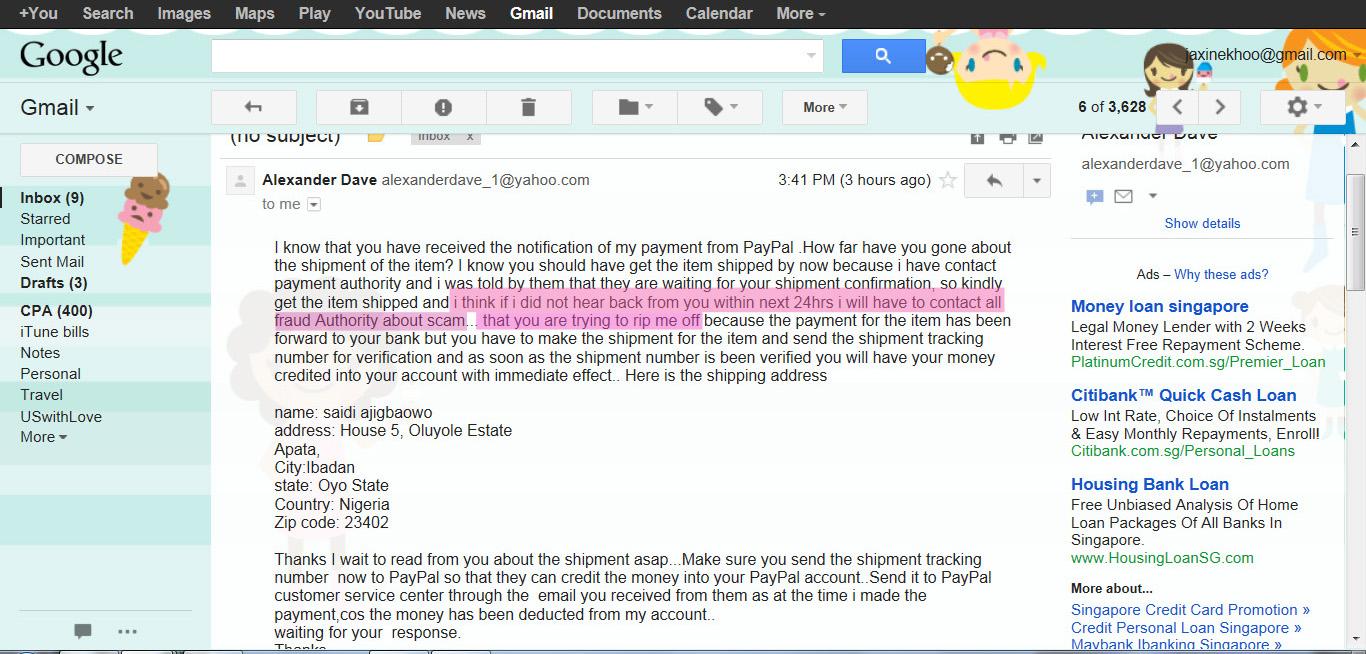This screenshot has width=1366, height=654.
Task: Open the Housing Bank Loan ad
Action: click(1150, 484)
